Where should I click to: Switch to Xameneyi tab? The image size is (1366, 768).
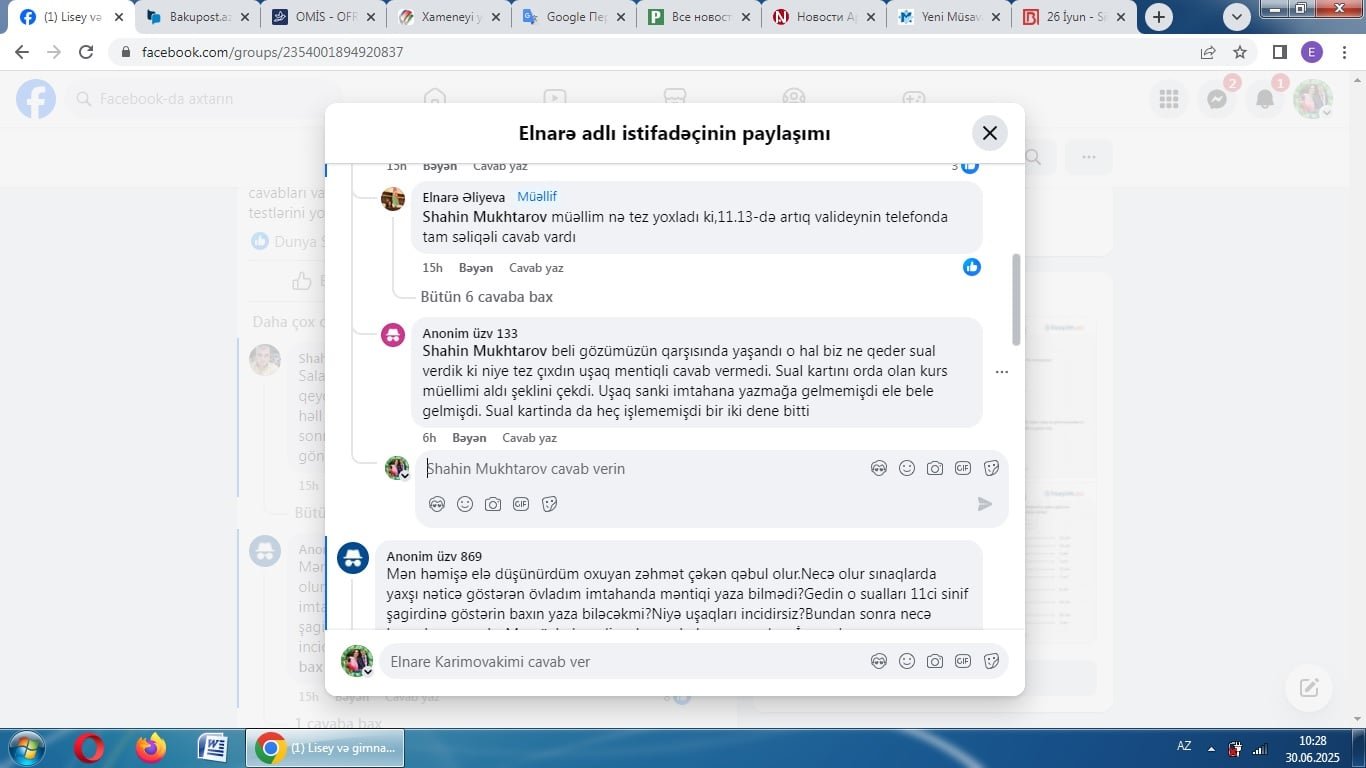tap(447, 17)
